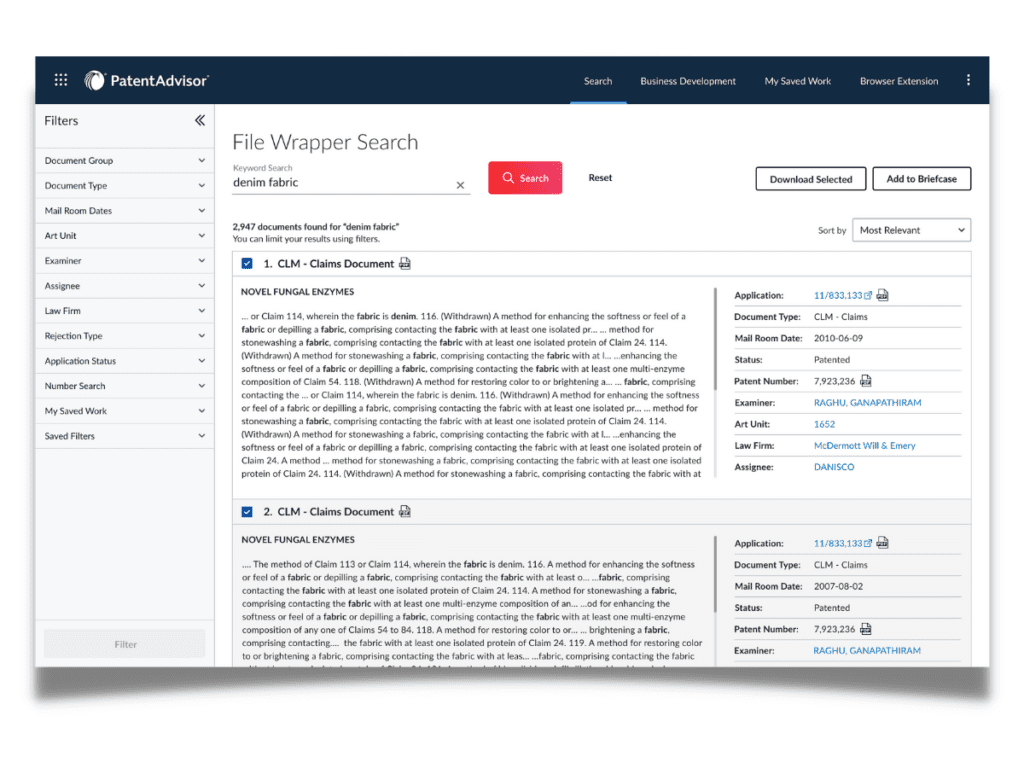Open the Sort by Most Relevant dropdown

pyautogui.click(x=911, y=229)
